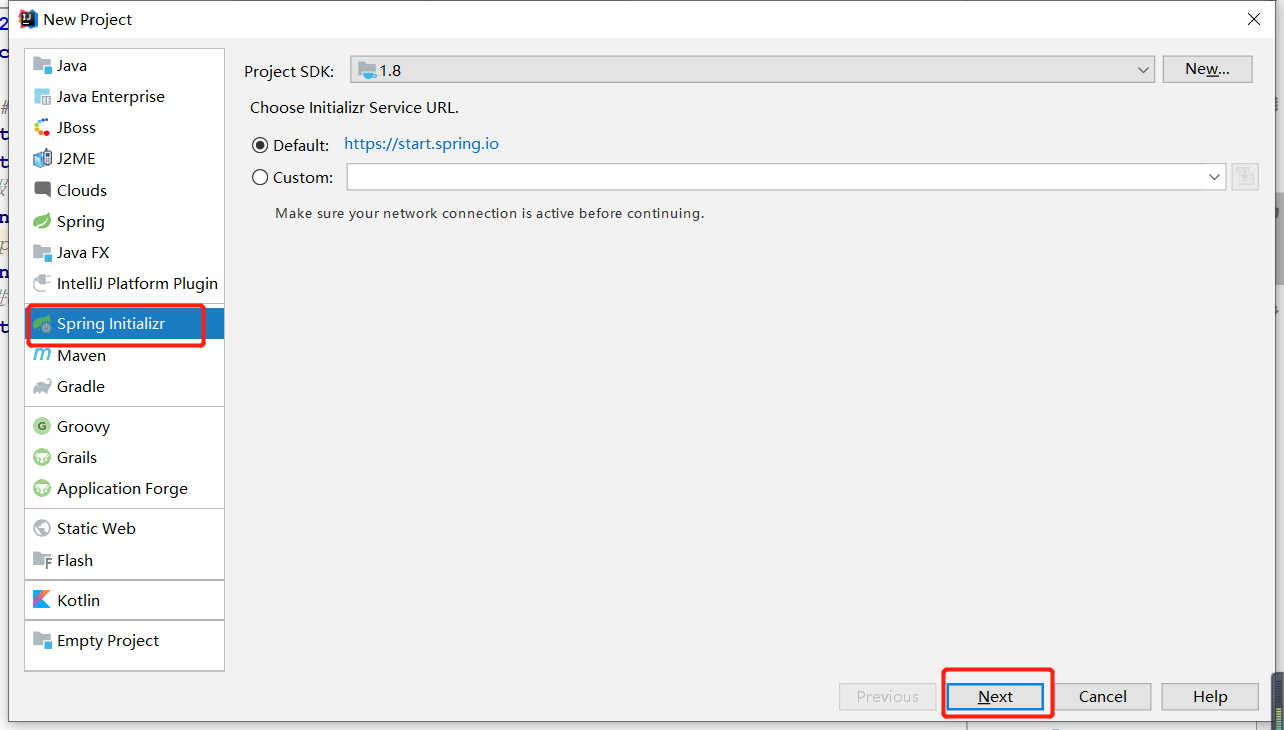Viewport: 1284px width, 730px height.
Task: Click the Maven icon
Action: pyautogui.click(x=42, y=355)
